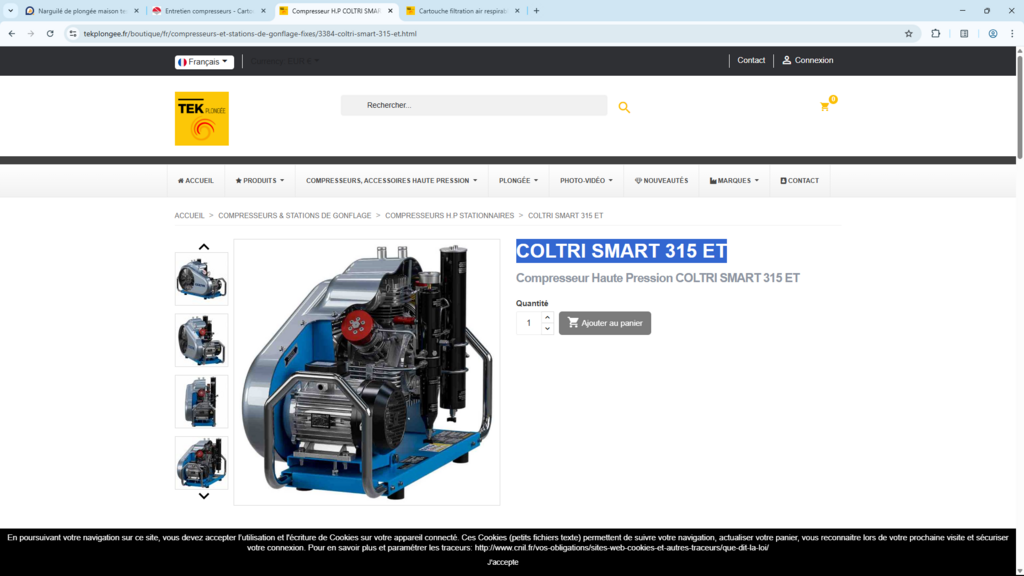
Task: Open Chrome three-dot menu
Action: 1012,33
